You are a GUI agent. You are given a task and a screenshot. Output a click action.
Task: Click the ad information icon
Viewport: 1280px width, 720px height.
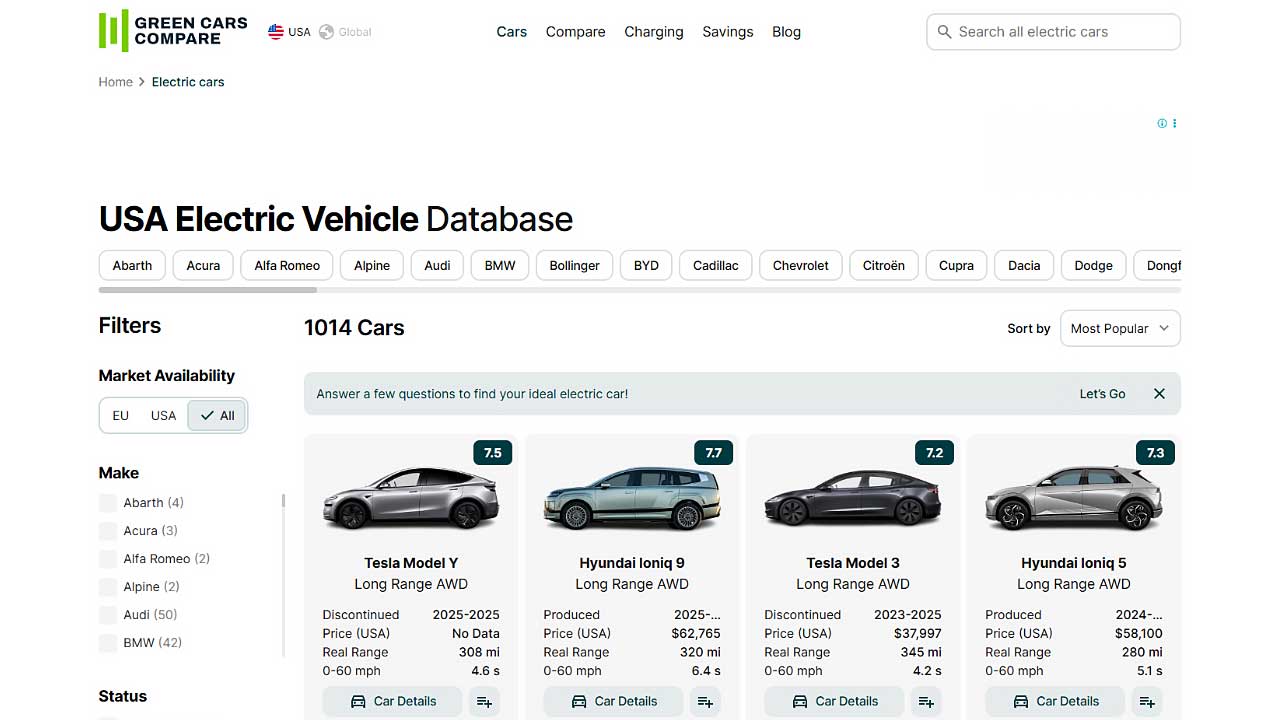1161,123
